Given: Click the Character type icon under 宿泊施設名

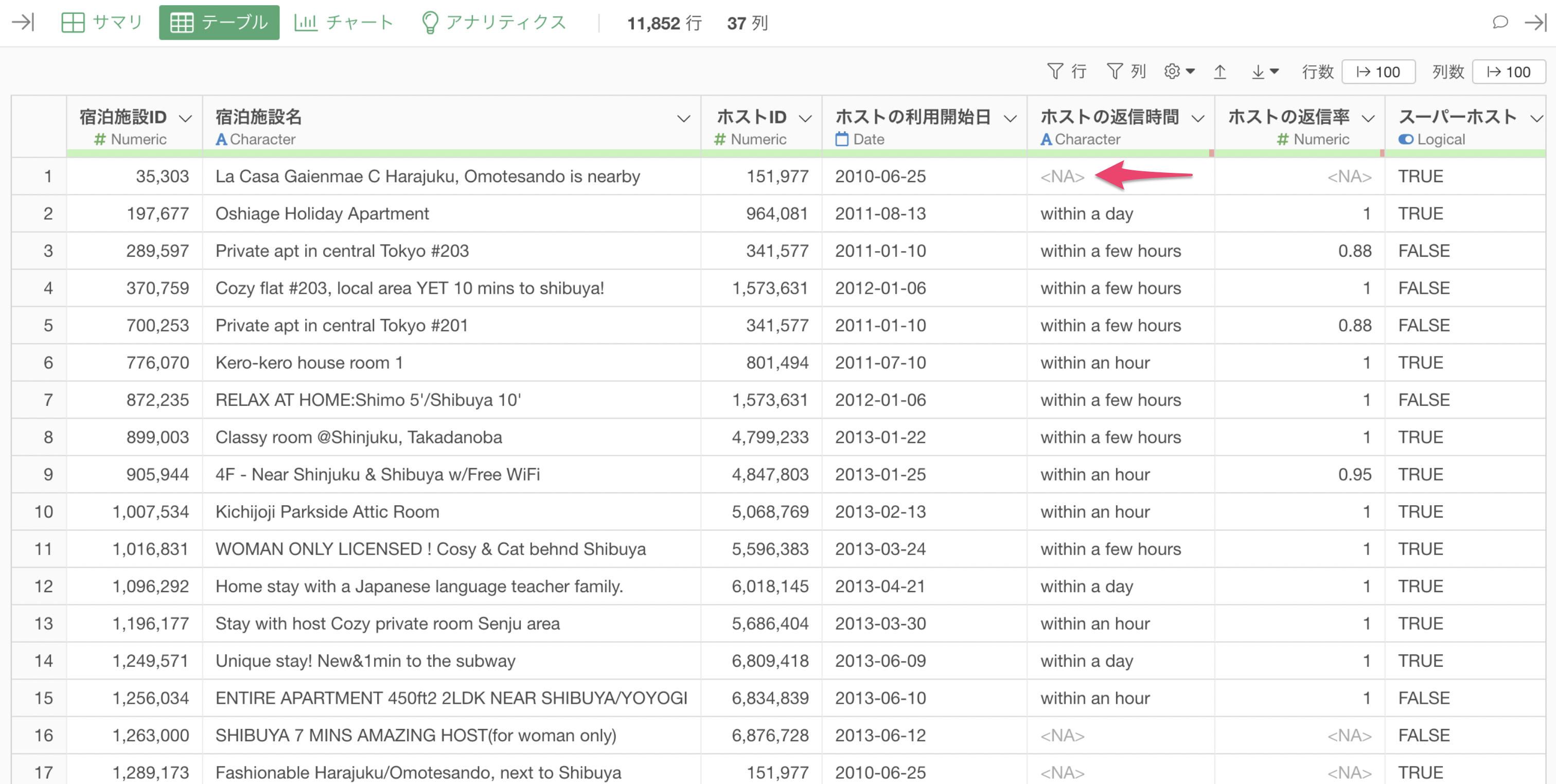Looking at the screenshot, I should pos(221,139).
